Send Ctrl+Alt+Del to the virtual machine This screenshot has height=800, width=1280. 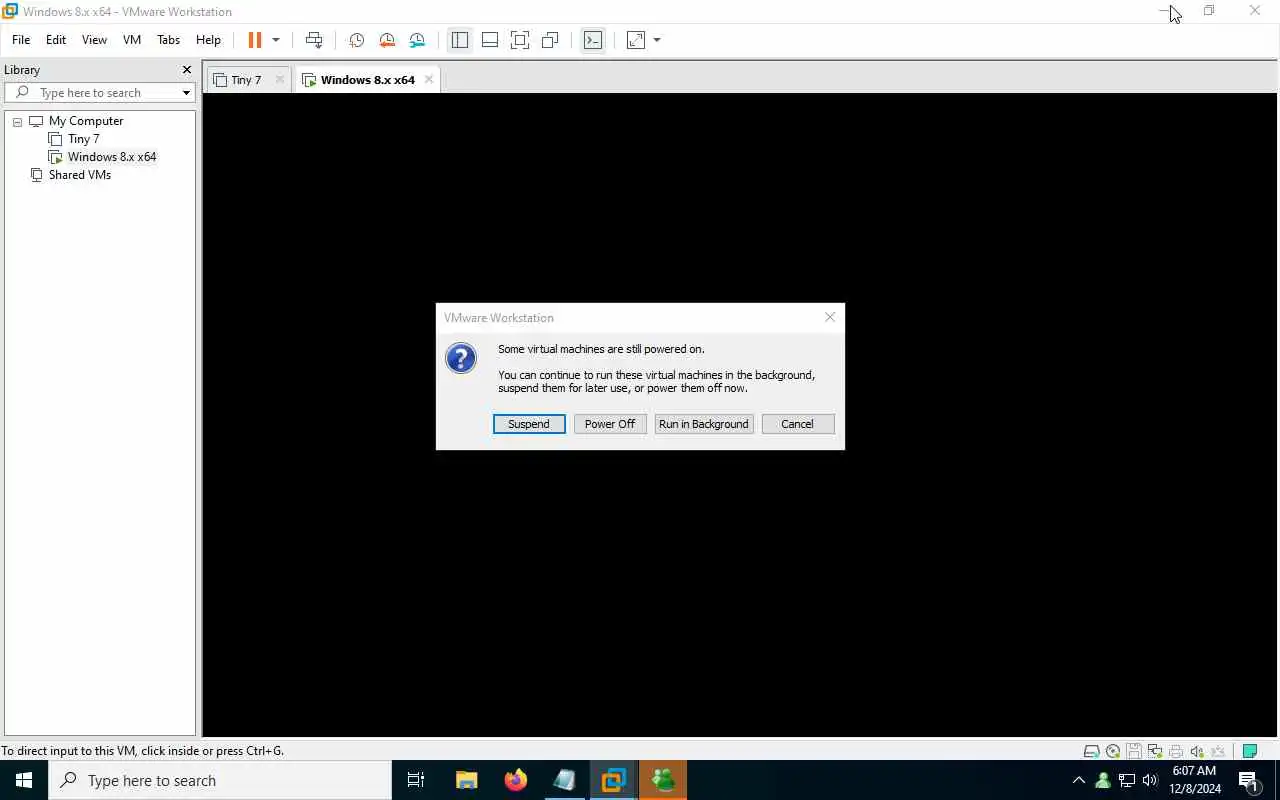tap(314, 40)
